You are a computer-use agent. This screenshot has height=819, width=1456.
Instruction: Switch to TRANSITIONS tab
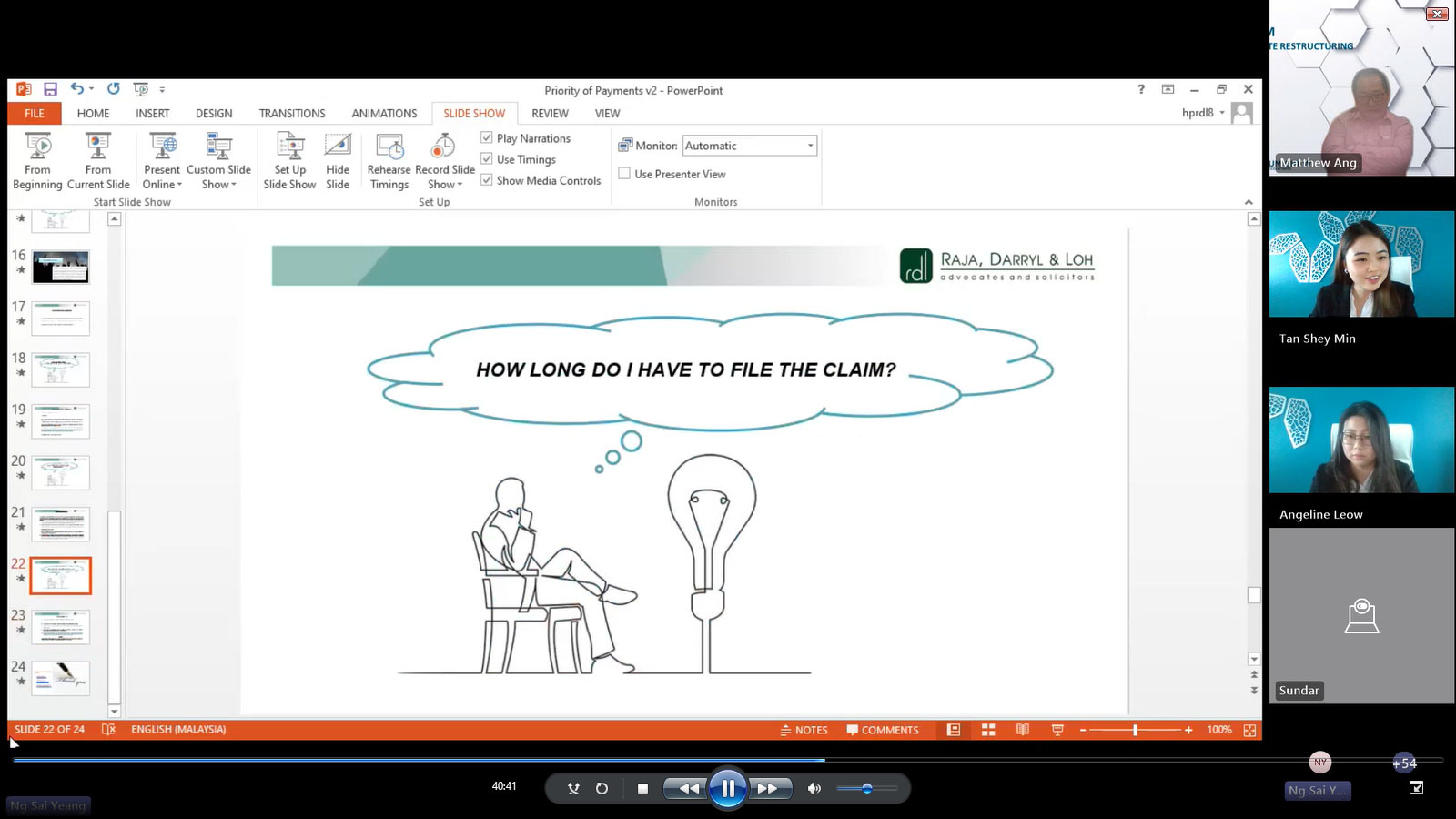[292, 113]
